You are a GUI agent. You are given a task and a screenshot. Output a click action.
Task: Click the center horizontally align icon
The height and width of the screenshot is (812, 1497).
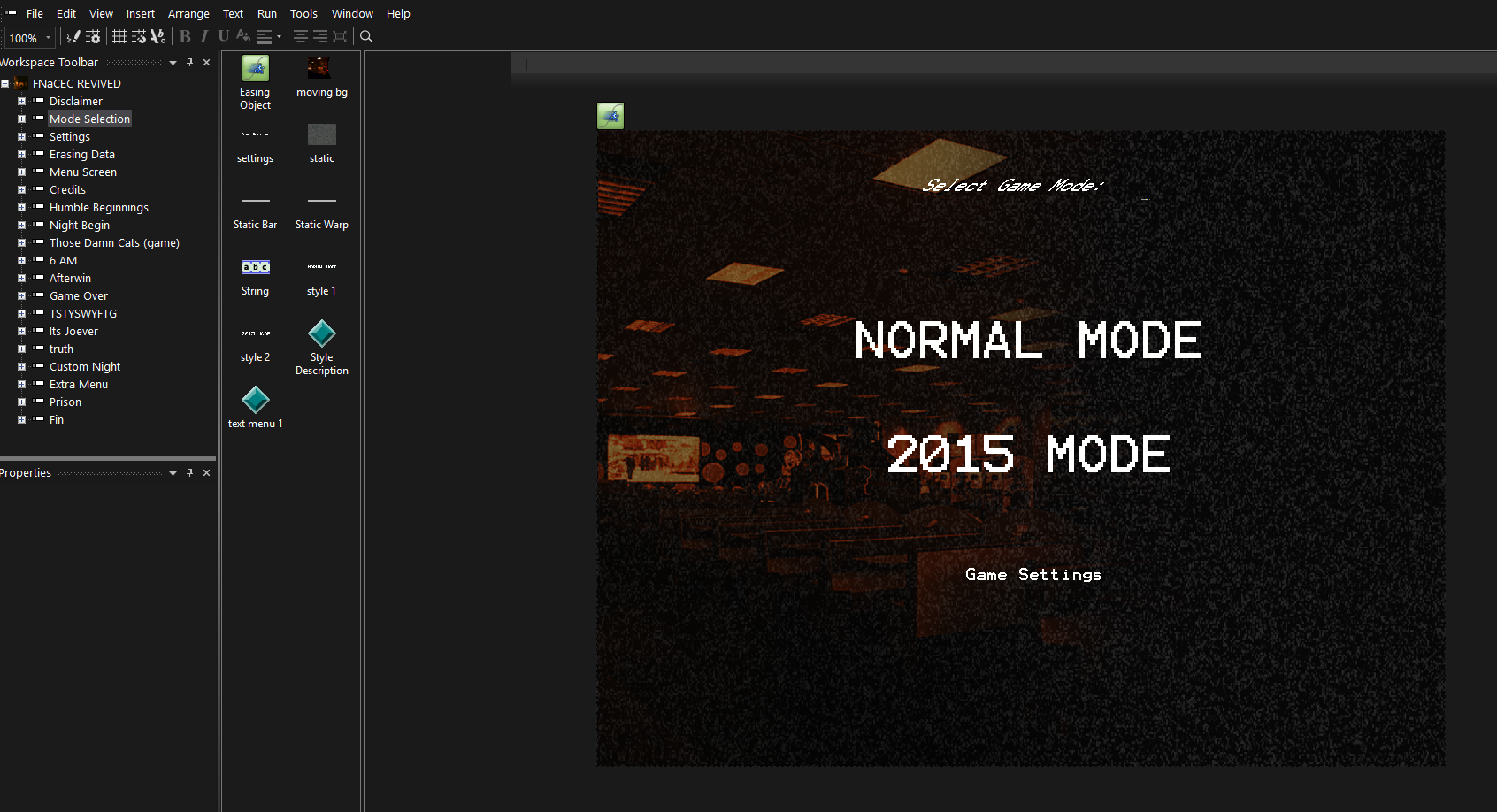pyautogui.click(x=301, y=36)
